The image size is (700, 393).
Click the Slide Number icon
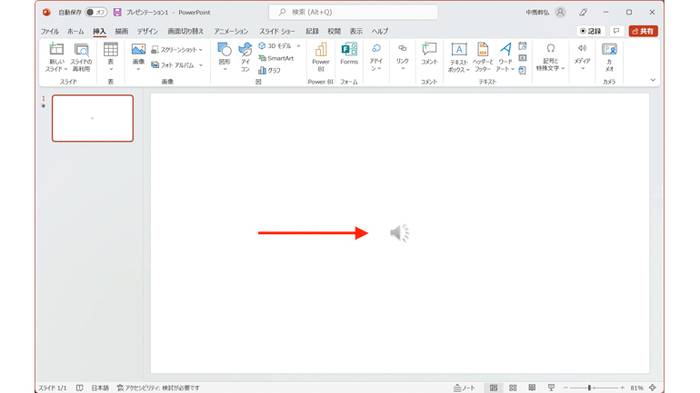[522, 58]
